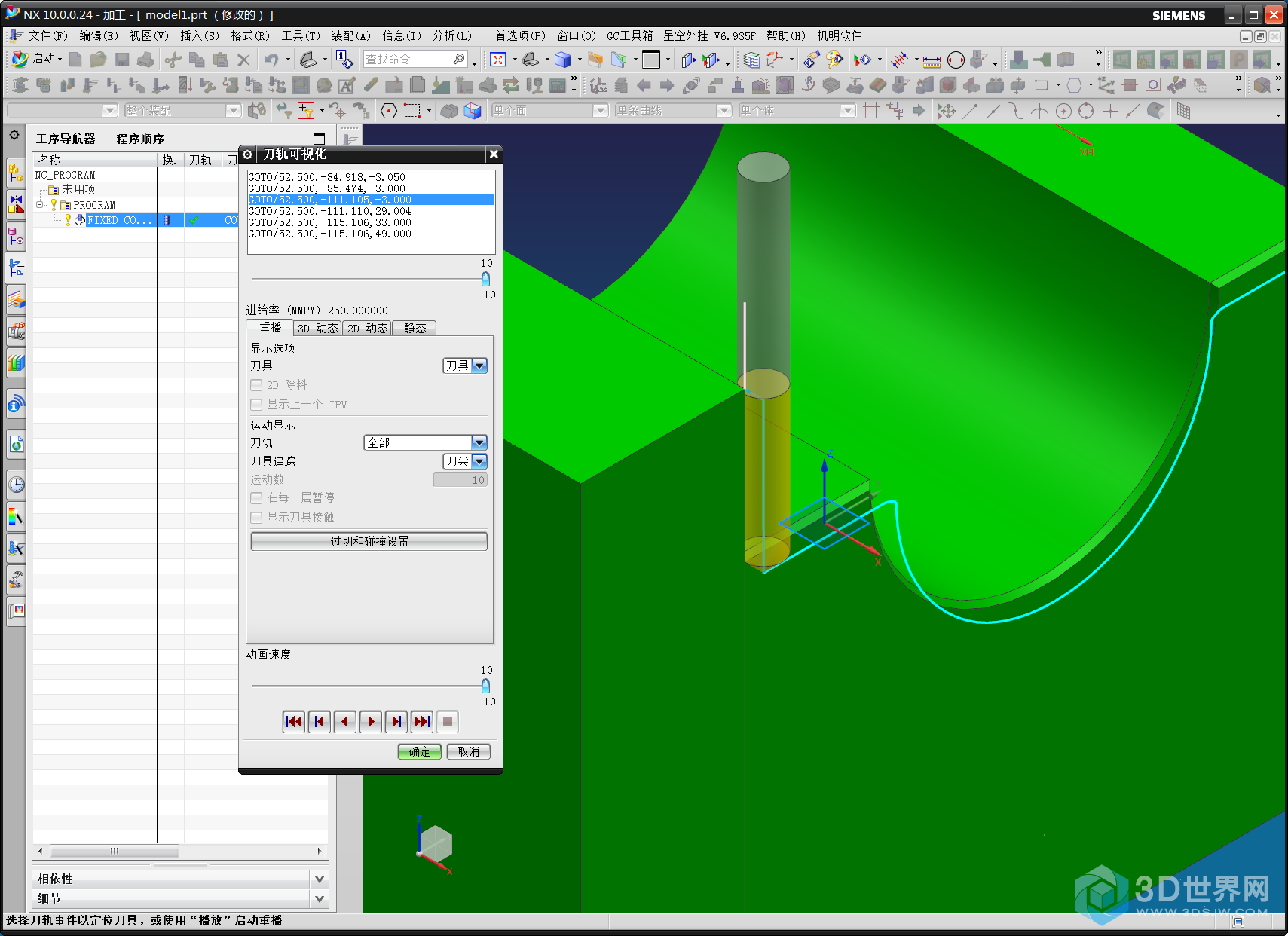
Task: Click the clock history icon in sidebar
Action: coord(16,485)
